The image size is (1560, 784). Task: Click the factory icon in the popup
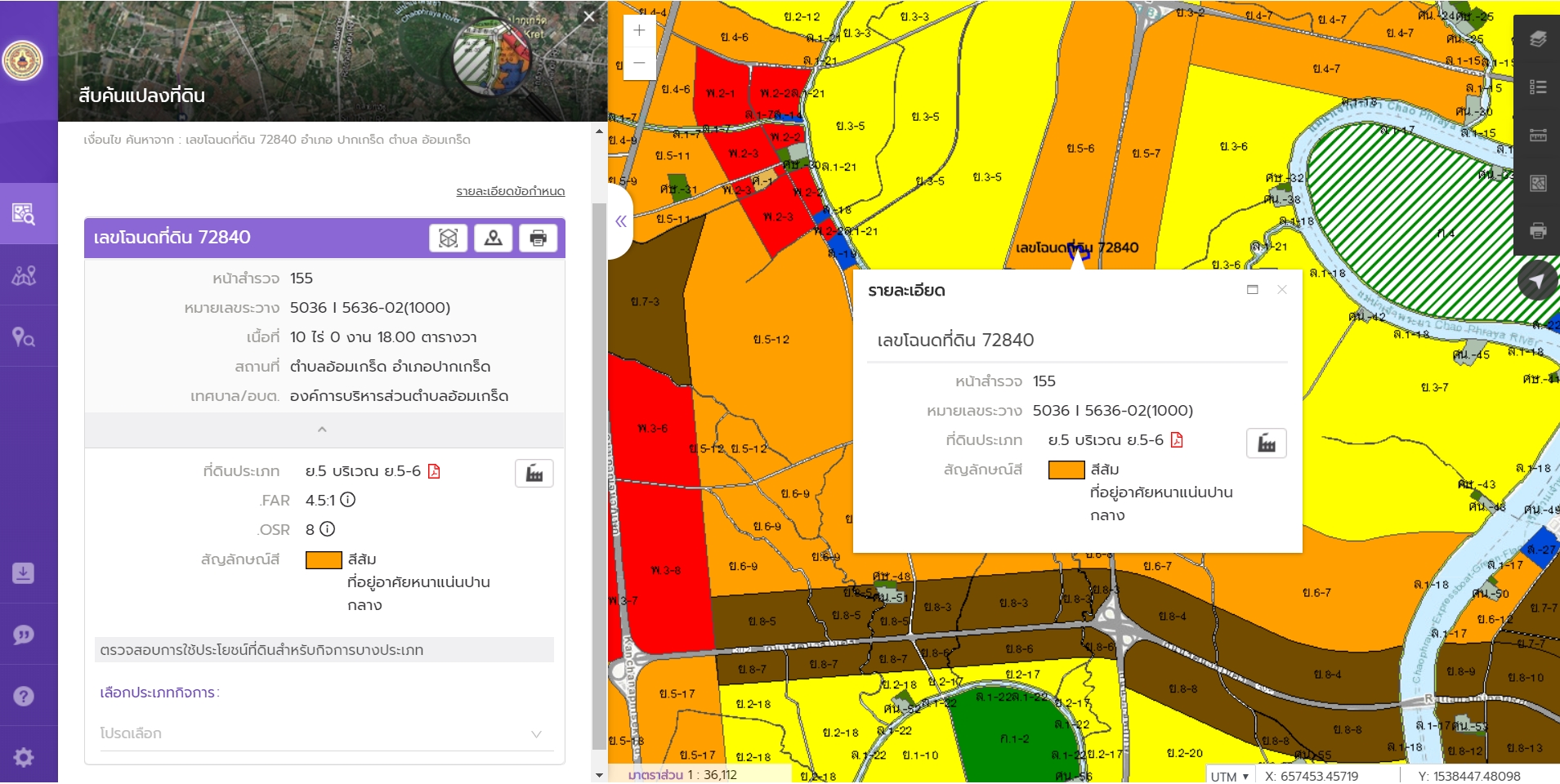tap(1266, 443)
